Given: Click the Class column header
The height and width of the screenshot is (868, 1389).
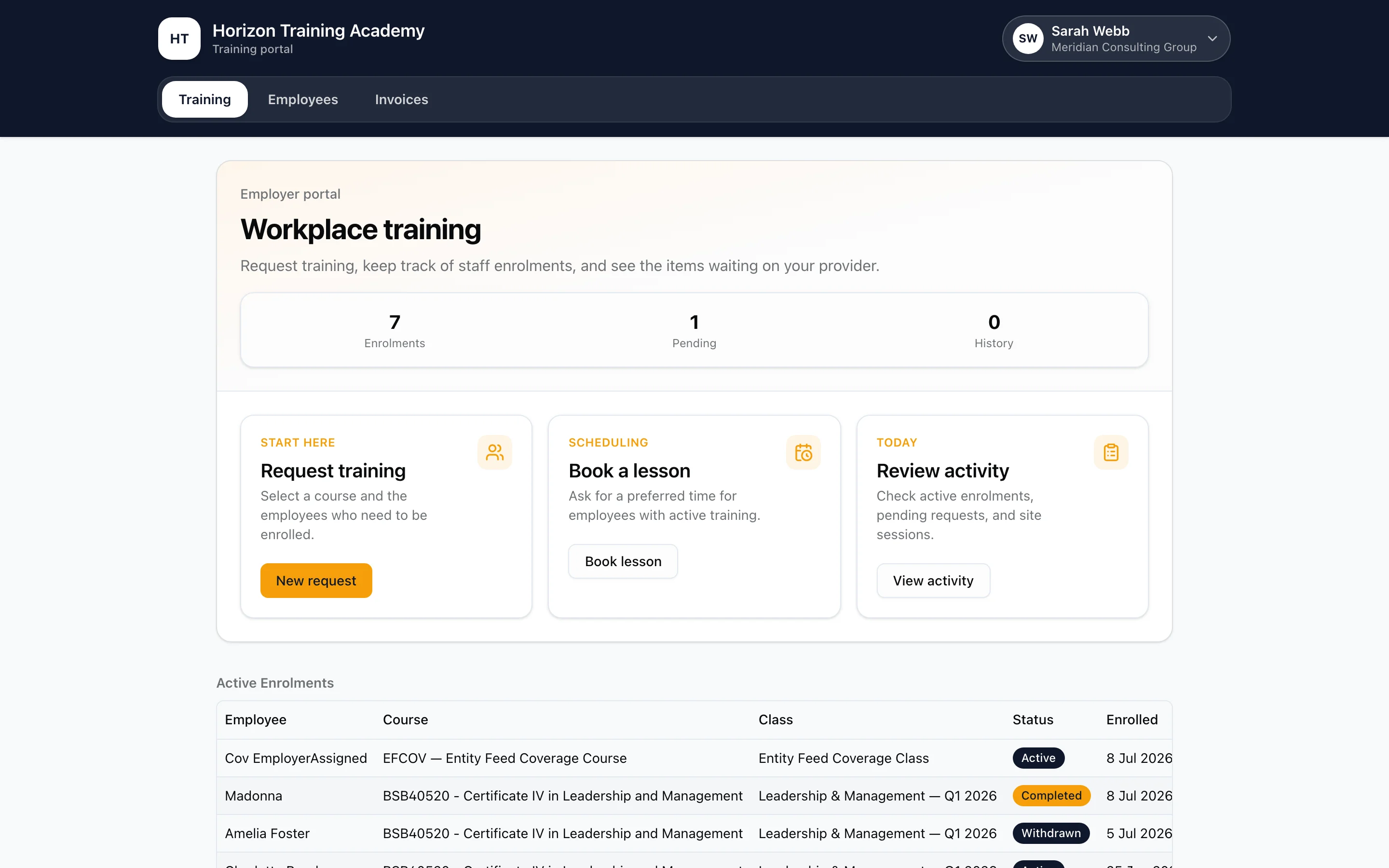Looking at the screenshot, I should click(x=776, y=719).
